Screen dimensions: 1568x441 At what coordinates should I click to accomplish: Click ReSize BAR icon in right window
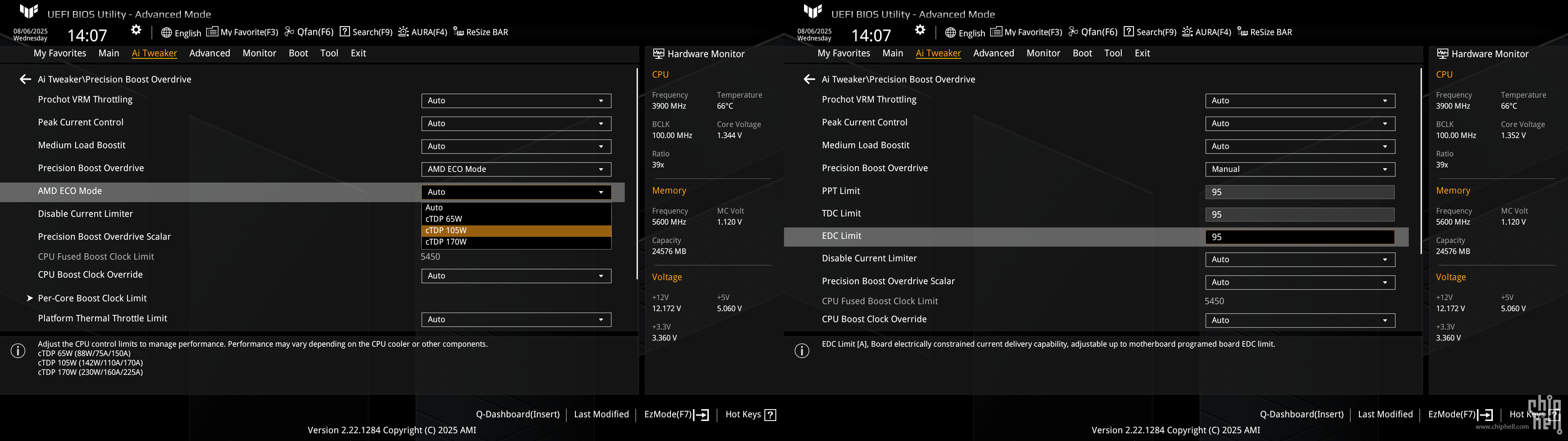[x=1242, y=32]
